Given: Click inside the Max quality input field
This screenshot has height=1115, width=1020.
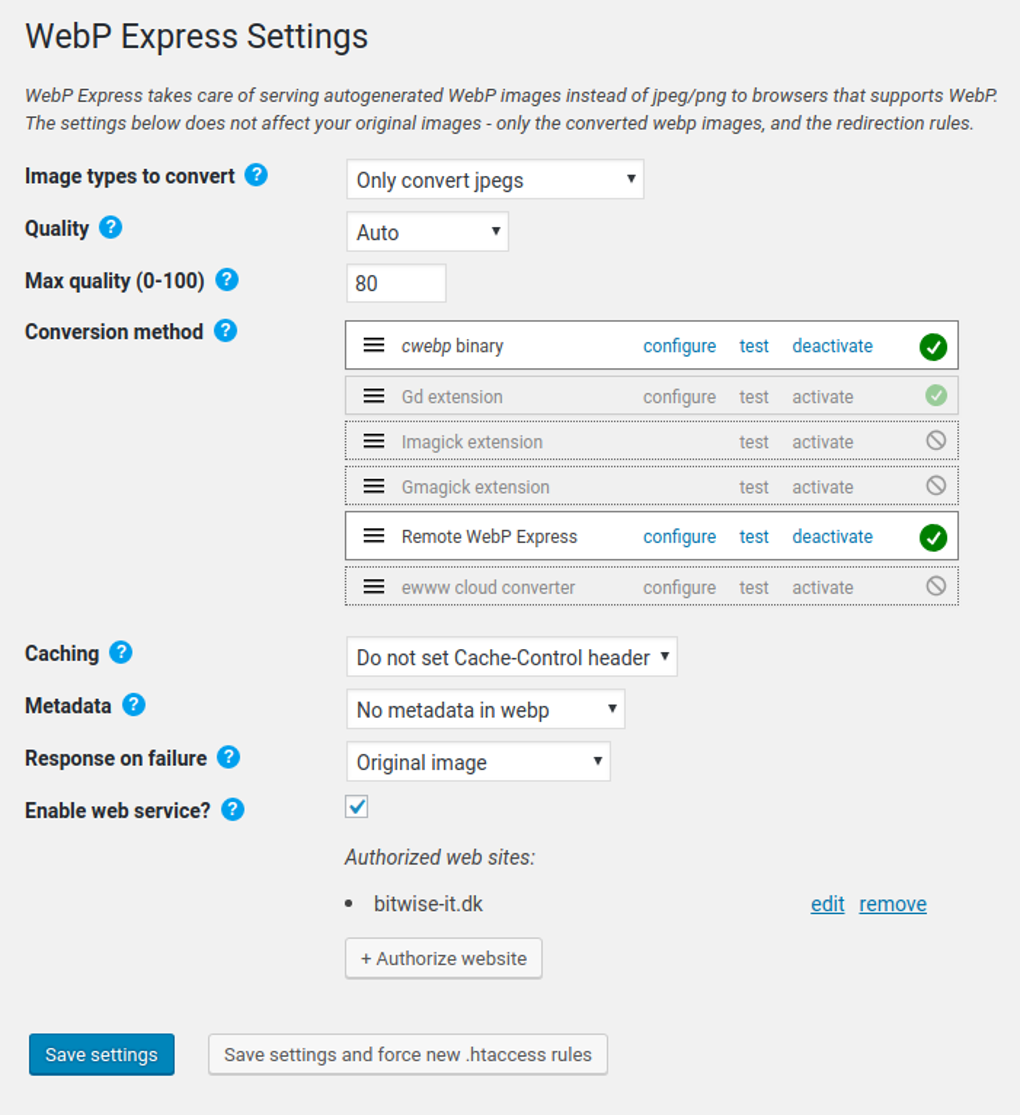Looking at the screenshot, I should [395, 283].
